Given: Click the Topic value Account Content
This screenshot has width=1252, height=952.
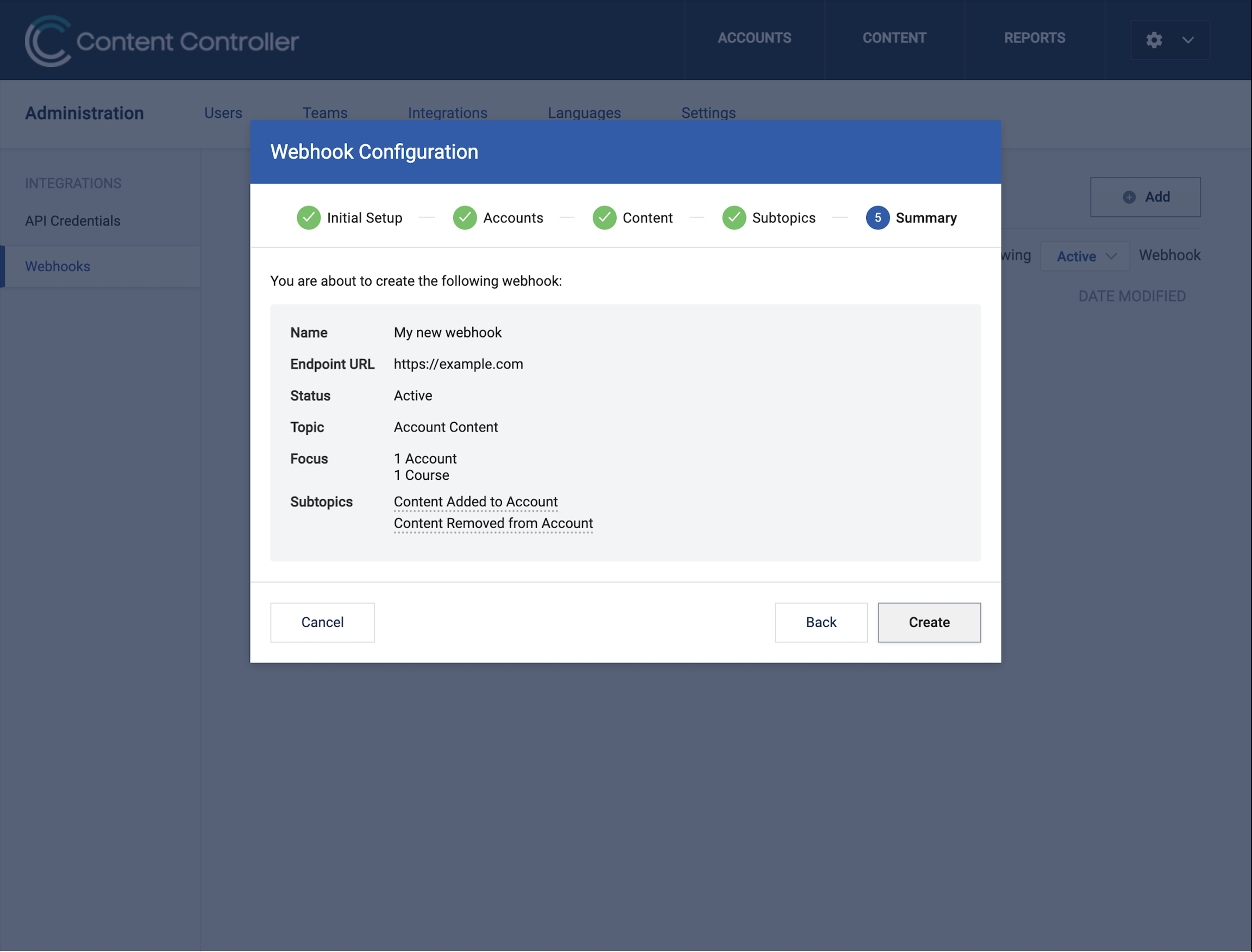Looking at the screenshot, I should [x=446, y=427].
